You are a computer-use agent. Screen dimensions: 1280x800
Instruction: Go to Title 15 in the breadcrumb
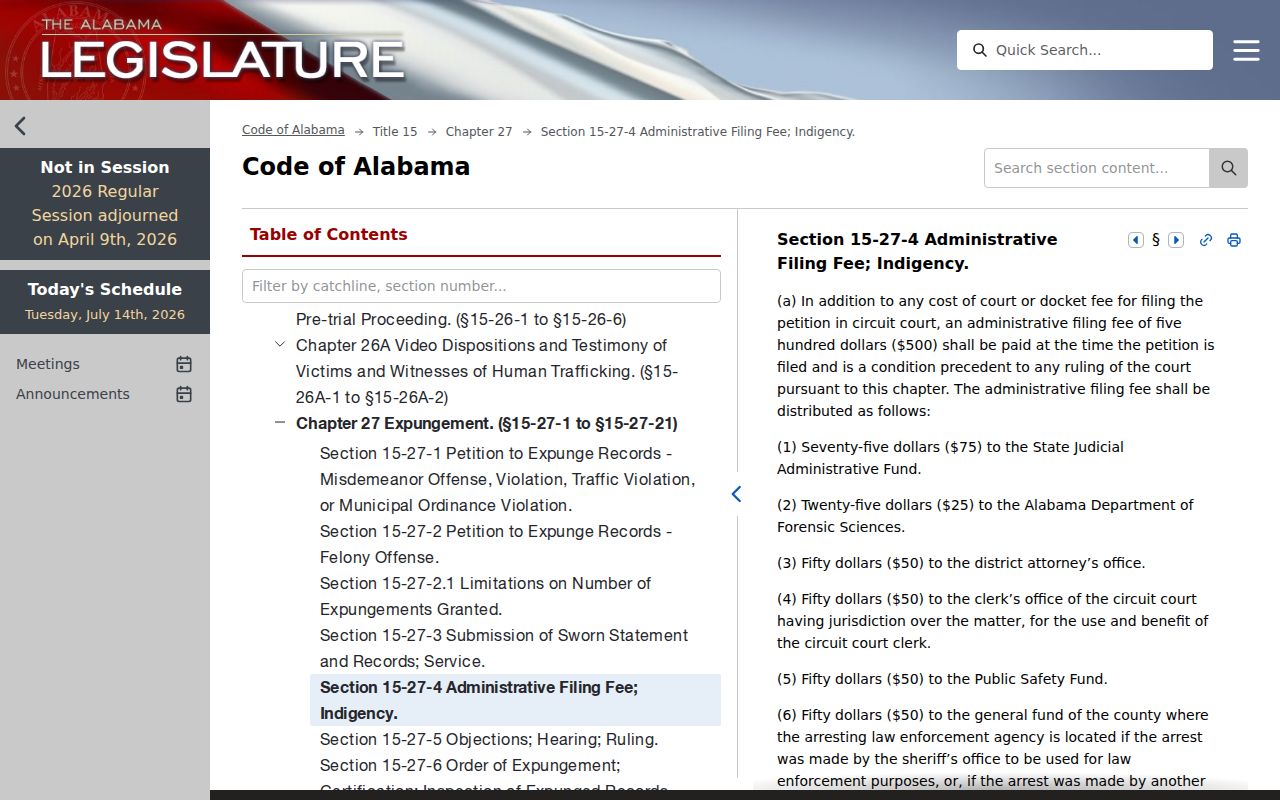pos(395,132)
